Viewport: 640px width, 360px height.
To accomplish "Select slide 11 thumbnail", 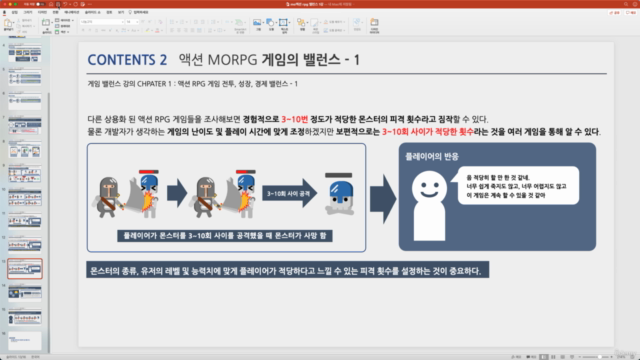I will click(24, 221).
